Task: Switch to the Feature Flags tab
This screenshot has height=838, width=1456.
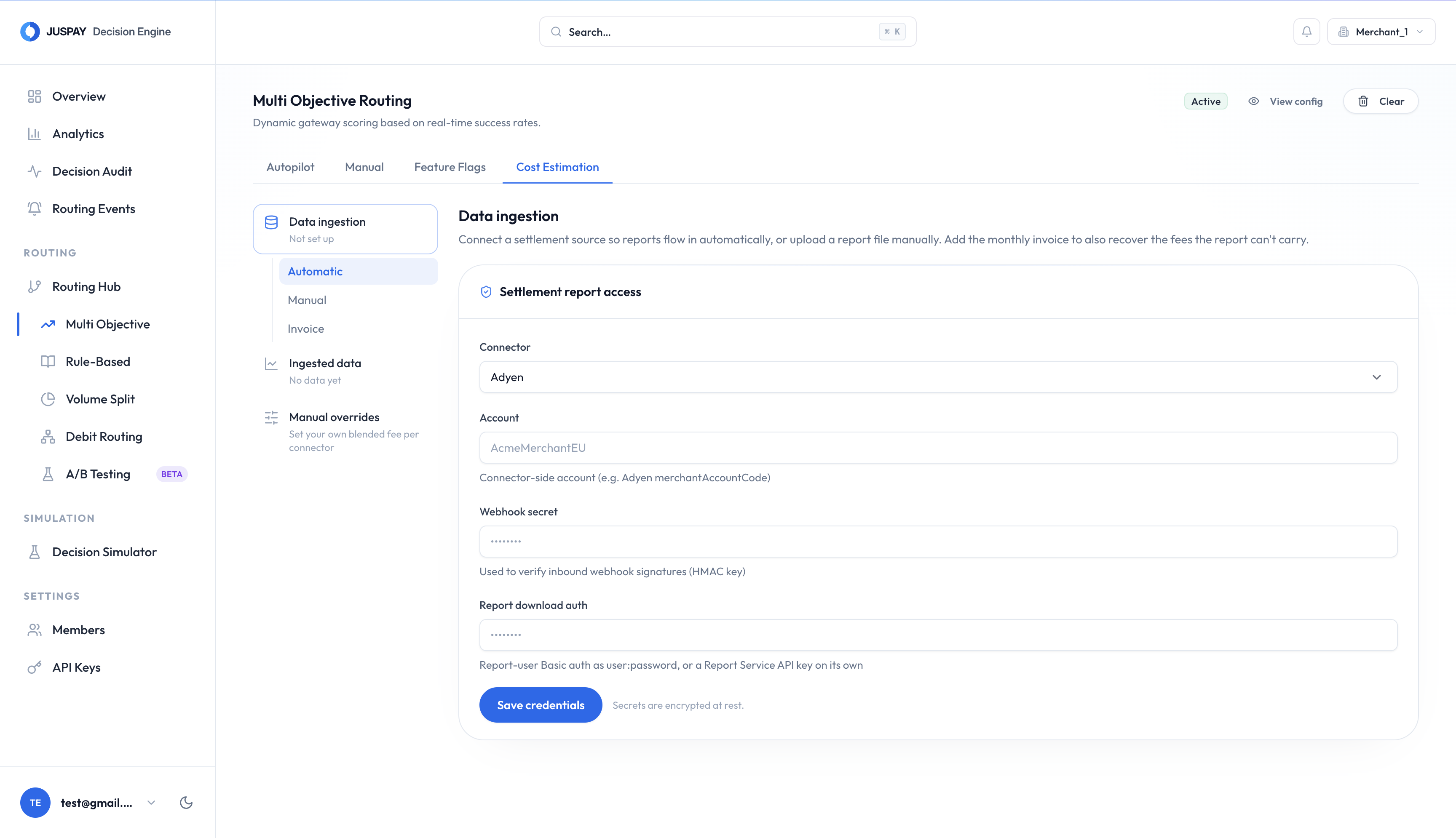Action: point(450,167)
